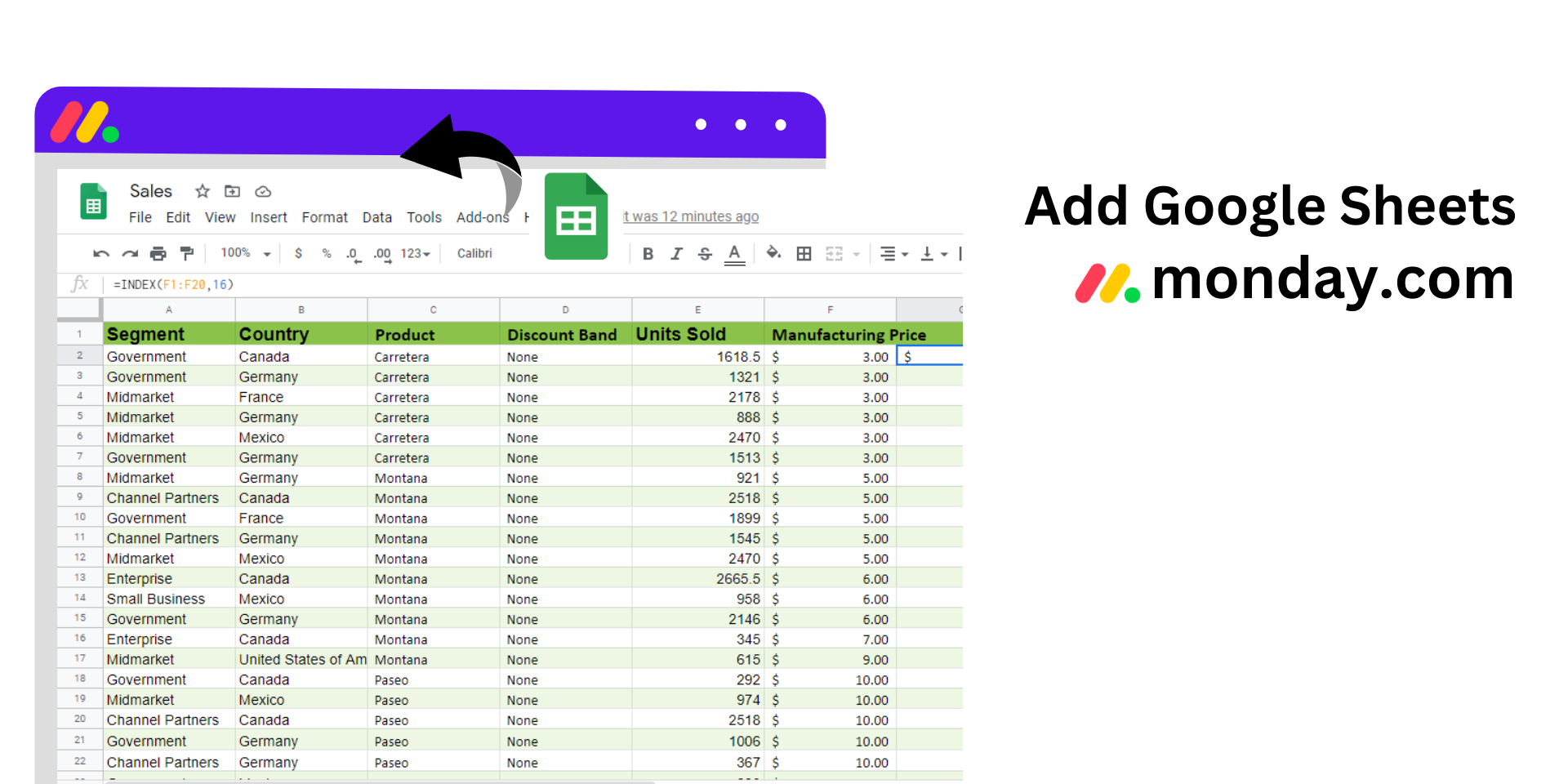Click the move-to-folder icon next to Sales
Image resolution: width=1568 pixels, height=784 pixels.
tap(233, 191)
